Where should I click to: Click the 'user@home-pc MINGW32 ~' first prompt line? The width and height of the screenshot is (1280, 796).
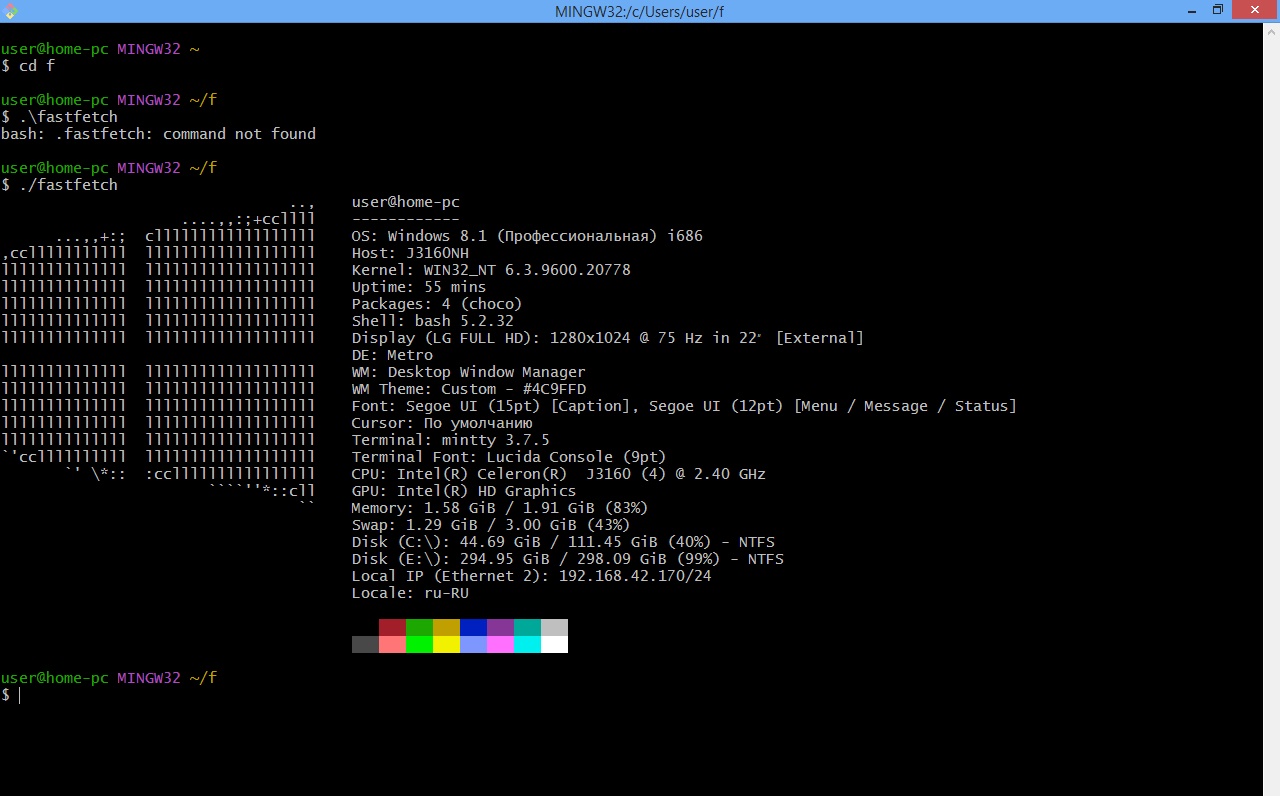pyautogui.click(x=100, y=49)
